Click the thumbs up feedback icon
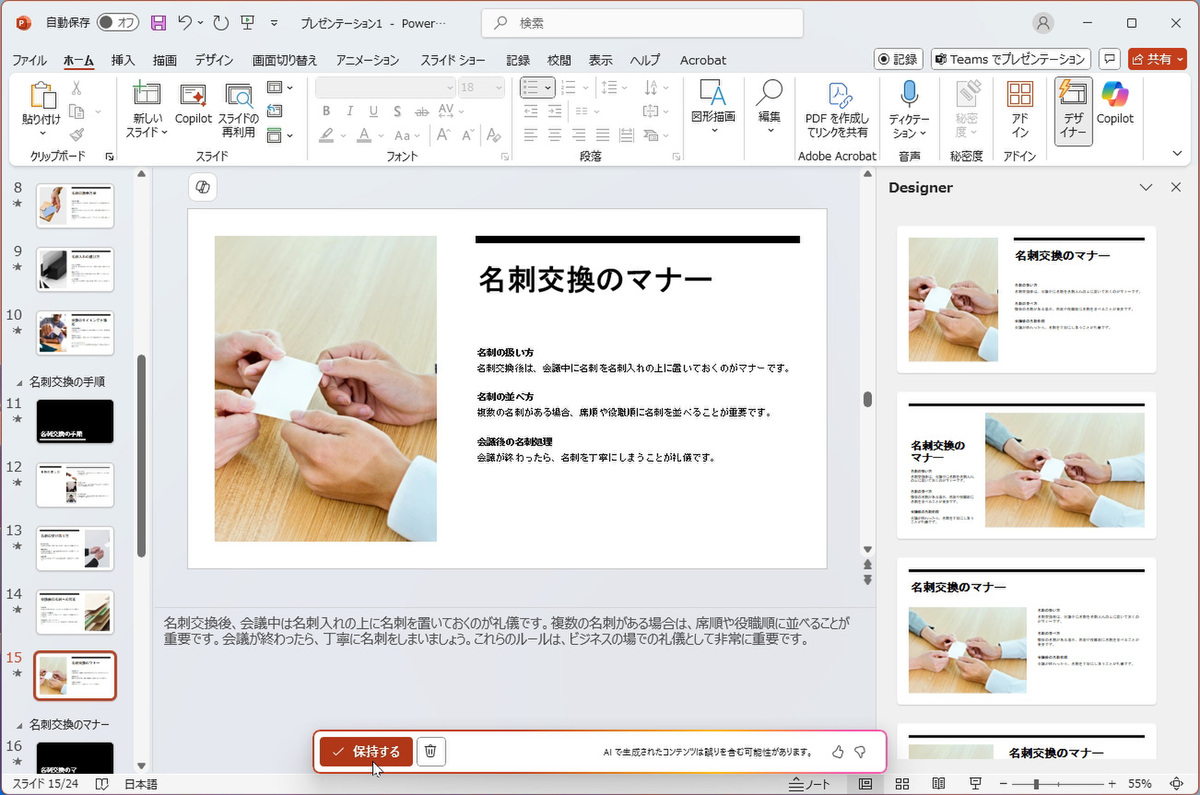Image resolution: width=1200 pixels, height=795 pixels. [x=837, y=752]
